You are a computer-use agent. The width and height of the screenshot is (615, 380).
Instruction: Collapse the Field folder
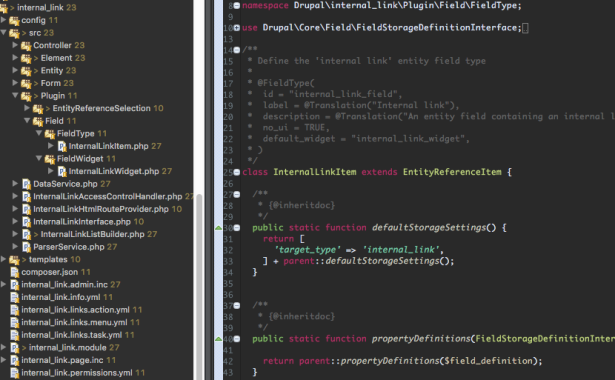[x=27, y=120]
